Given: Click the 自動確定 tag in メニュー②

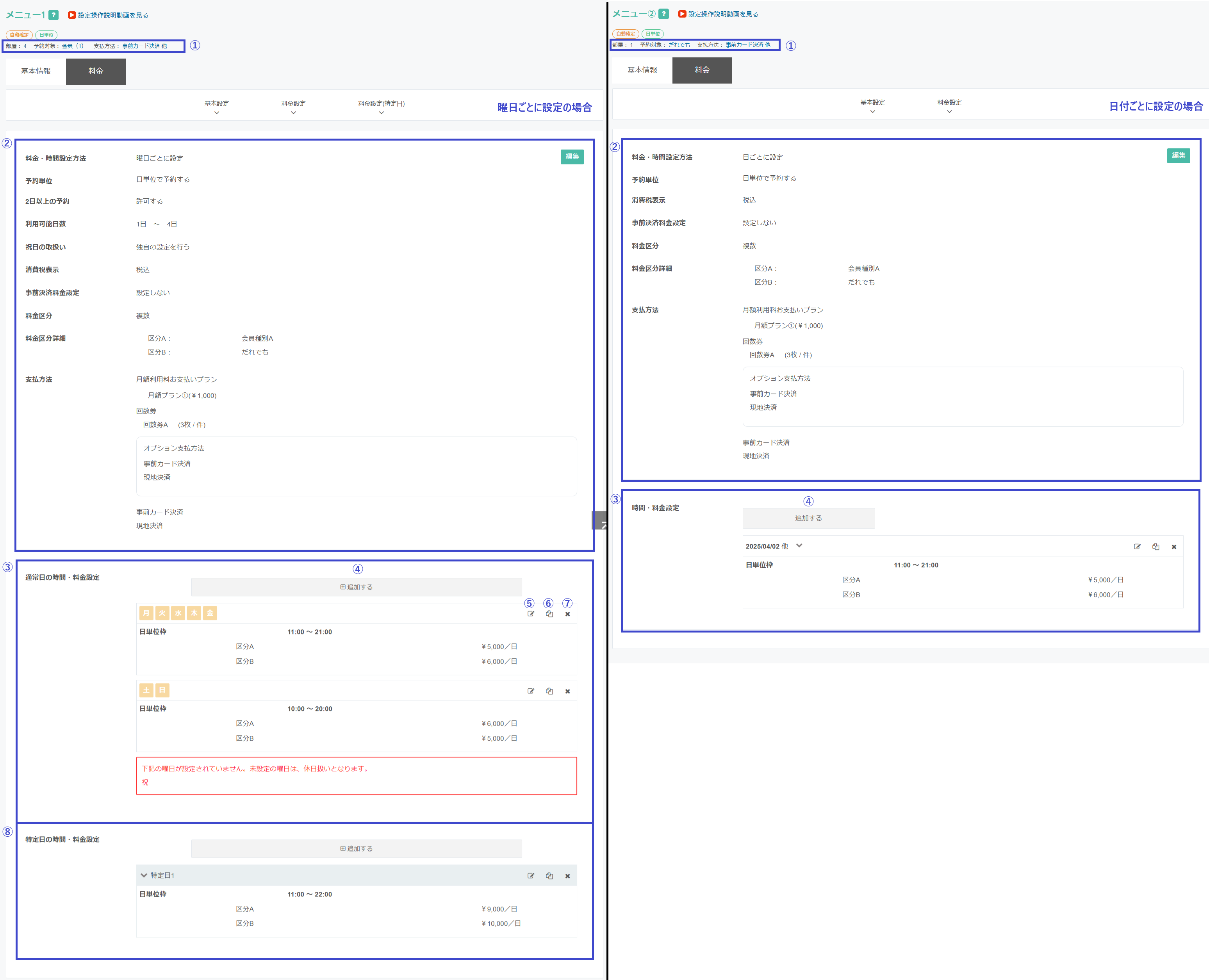Looking at the screenshot, I should [x=626, y=34].
